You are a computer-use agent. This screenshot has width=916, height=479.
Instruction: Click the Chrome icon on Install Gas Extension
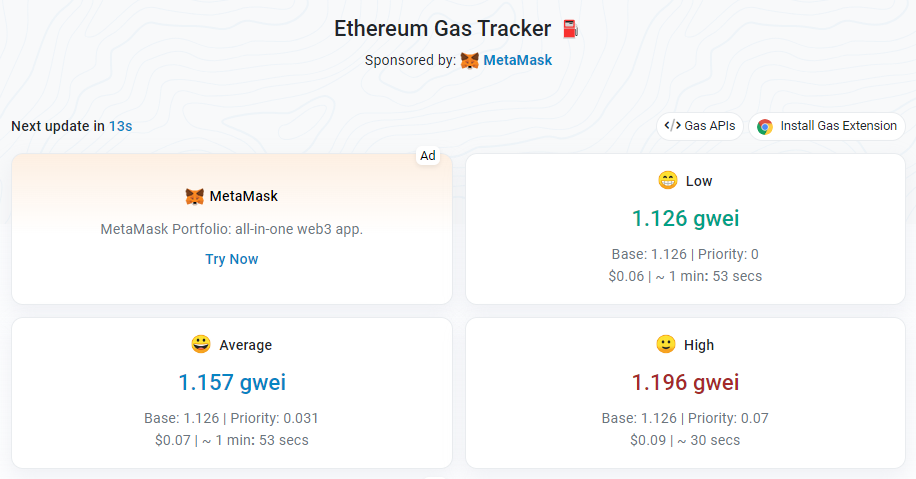point(765,126)
